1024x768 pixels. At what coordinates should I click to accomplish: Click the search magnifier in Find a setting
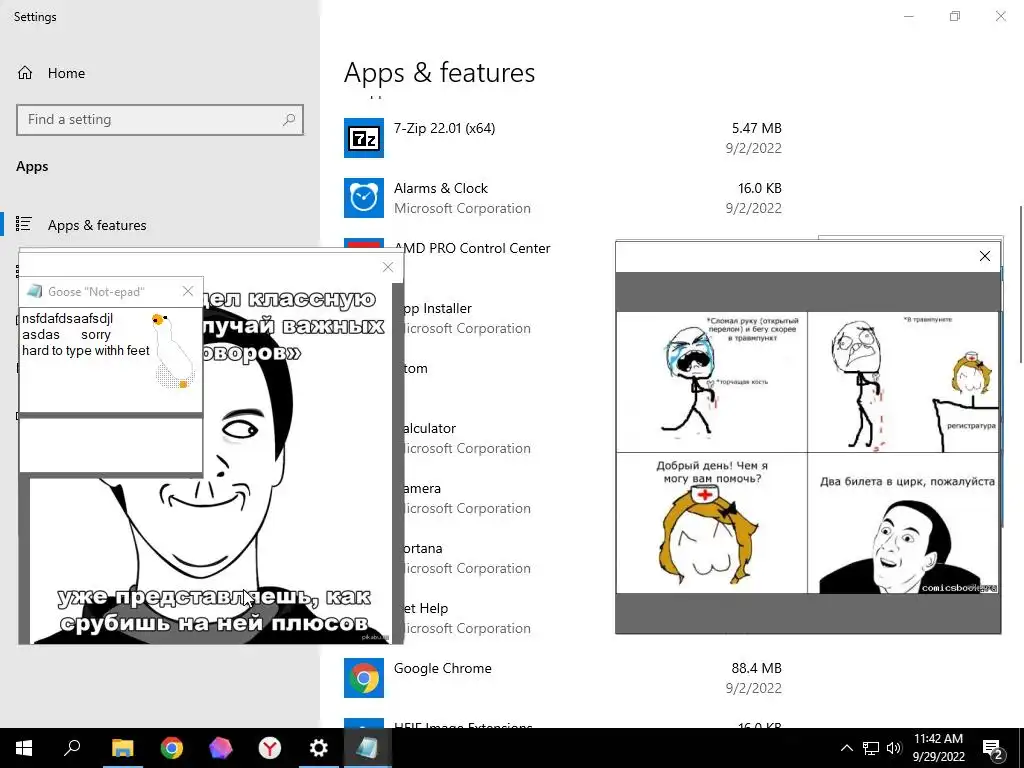click(289, 120)
